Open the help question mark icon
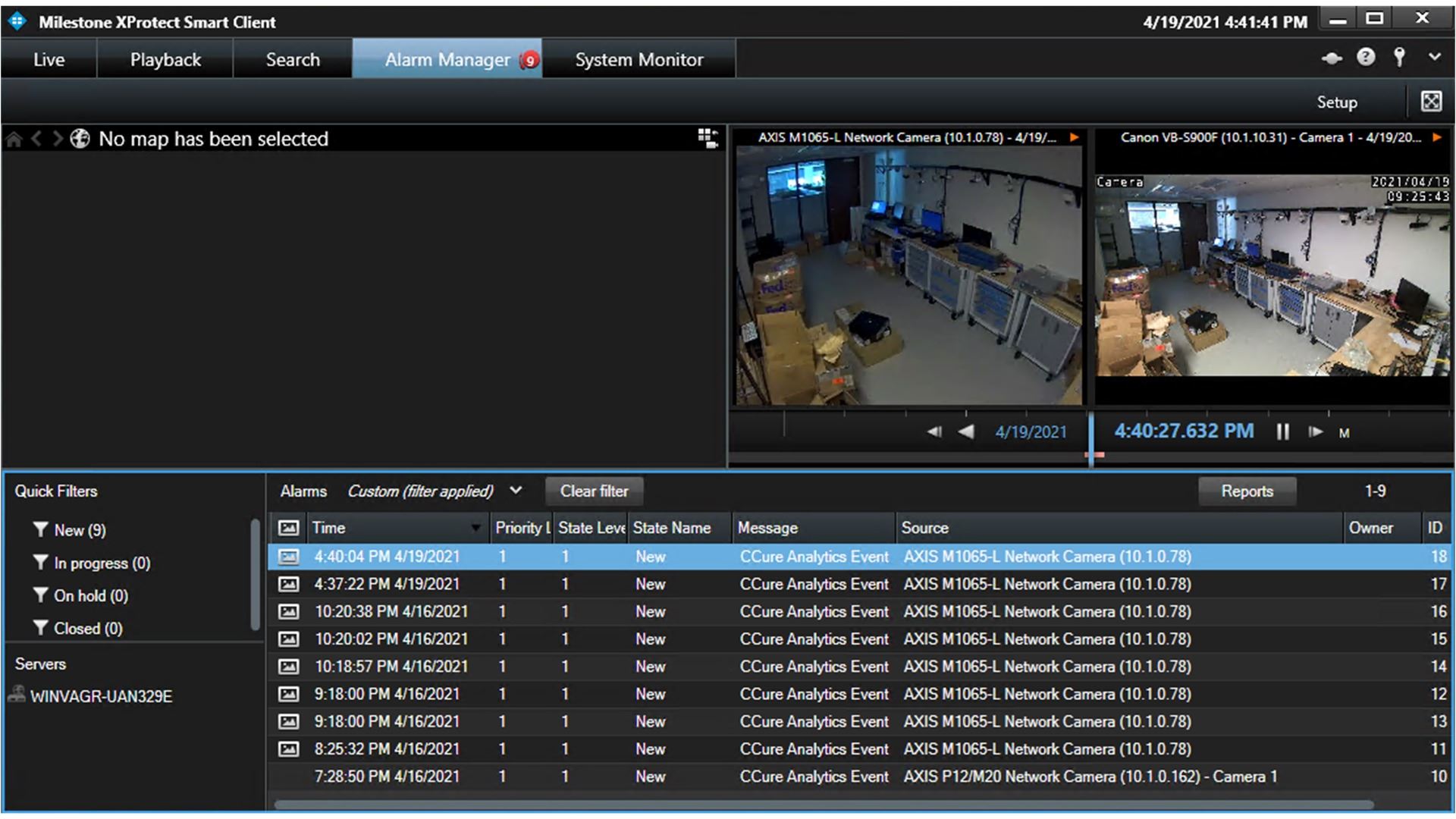 [x=1366, y=57]
